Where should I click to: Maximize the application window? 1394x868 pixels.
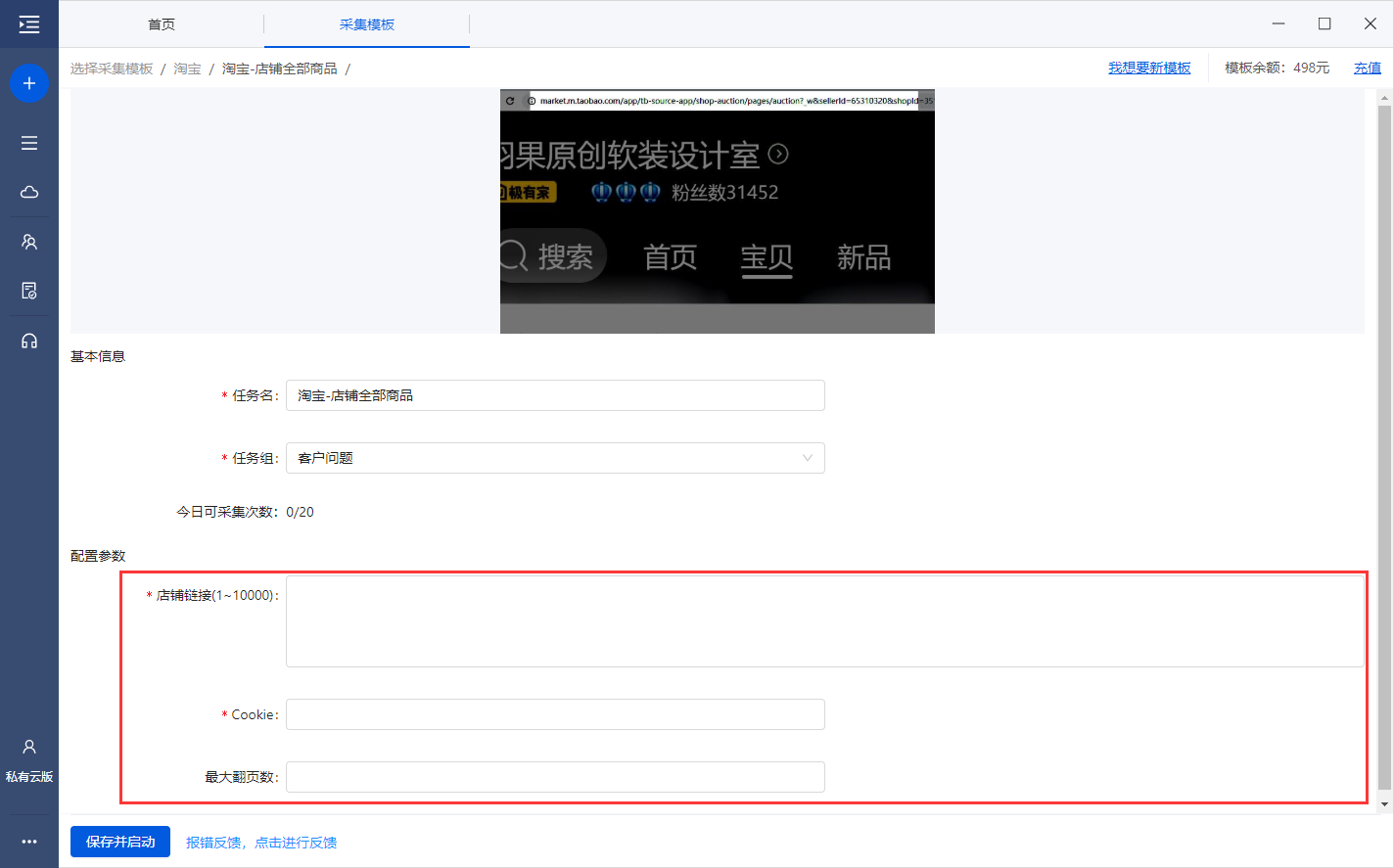[1324, 23]
